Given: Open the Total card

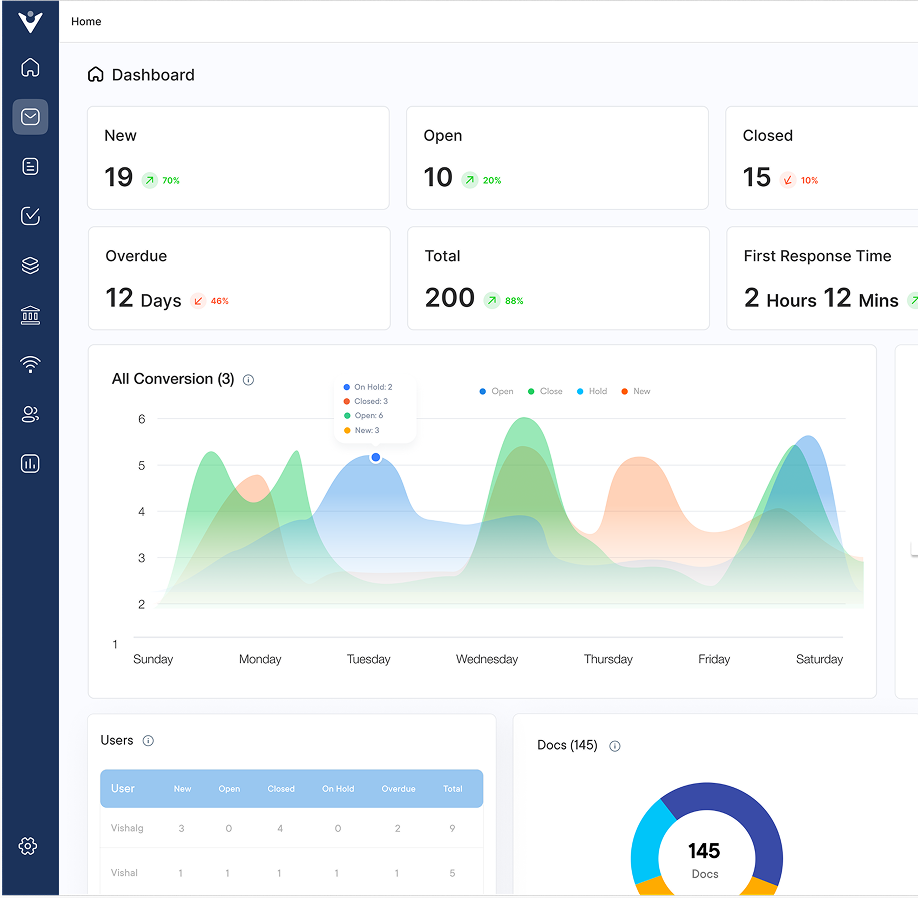Looking at the screenshot, I should [x=558, y=278].
